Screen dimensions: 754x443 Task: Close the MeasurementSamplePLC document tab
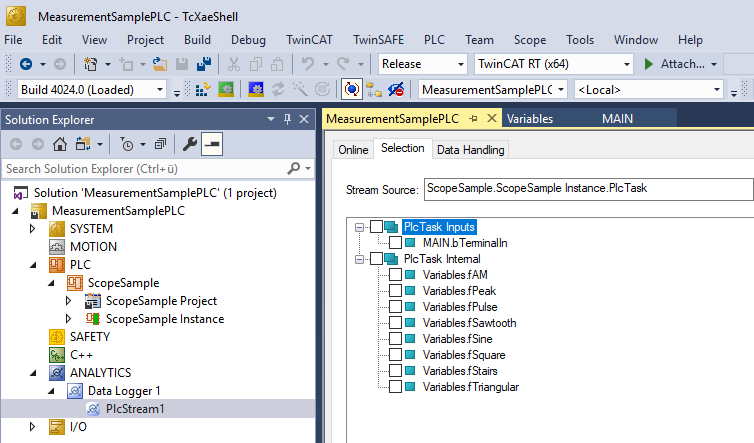coord(491,118)
